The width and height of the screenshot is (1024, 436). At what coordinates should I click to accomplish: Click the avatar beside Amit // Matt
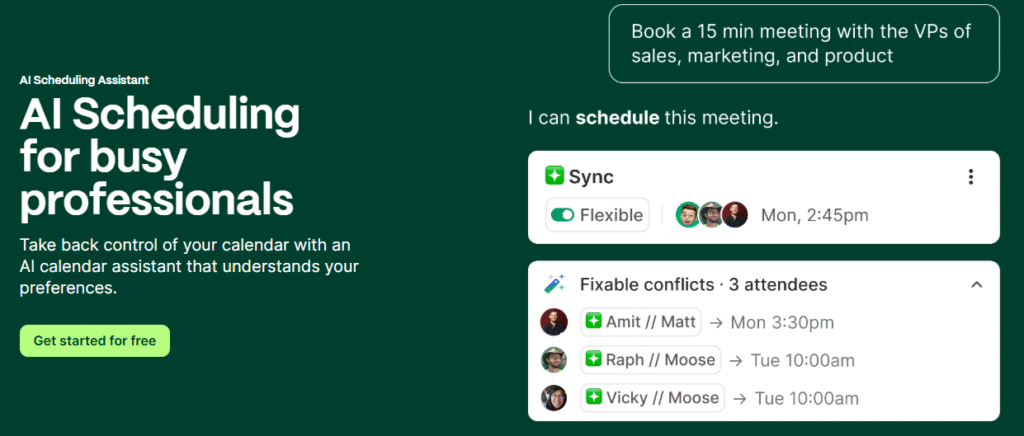coord(554,322)
